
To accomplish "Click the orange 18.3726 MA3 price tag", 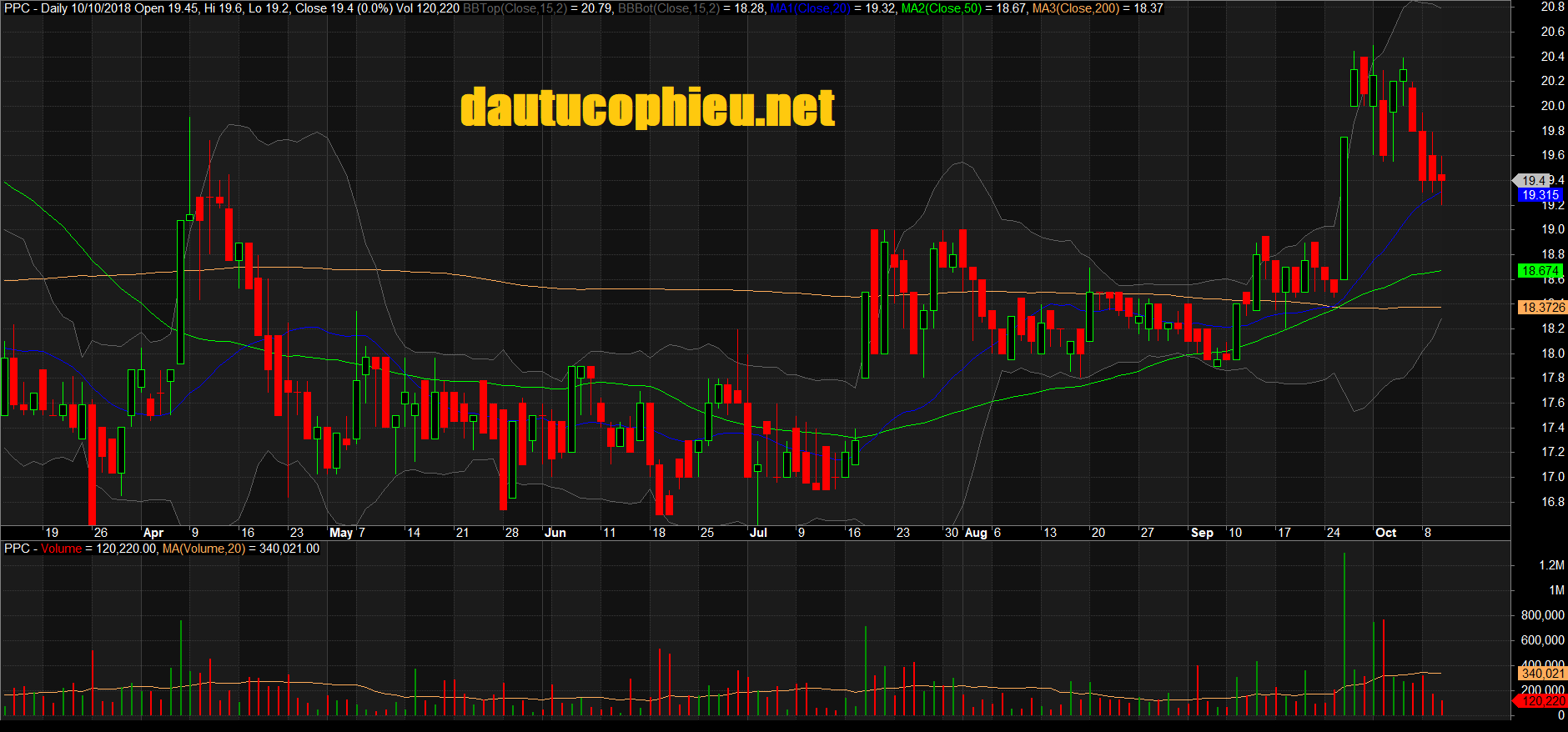I will pos(1543,308).
